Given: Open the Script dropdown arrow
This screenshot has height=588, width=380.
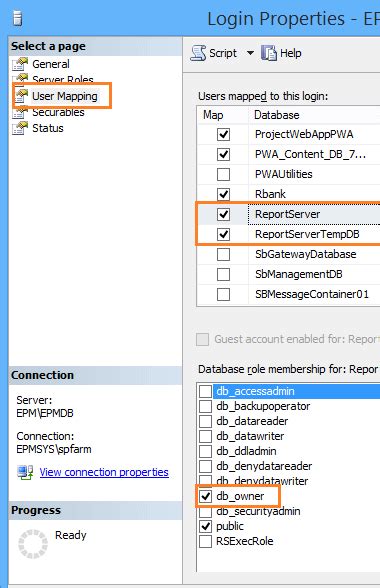Looking at the screenshot, I should coord(250,53).
